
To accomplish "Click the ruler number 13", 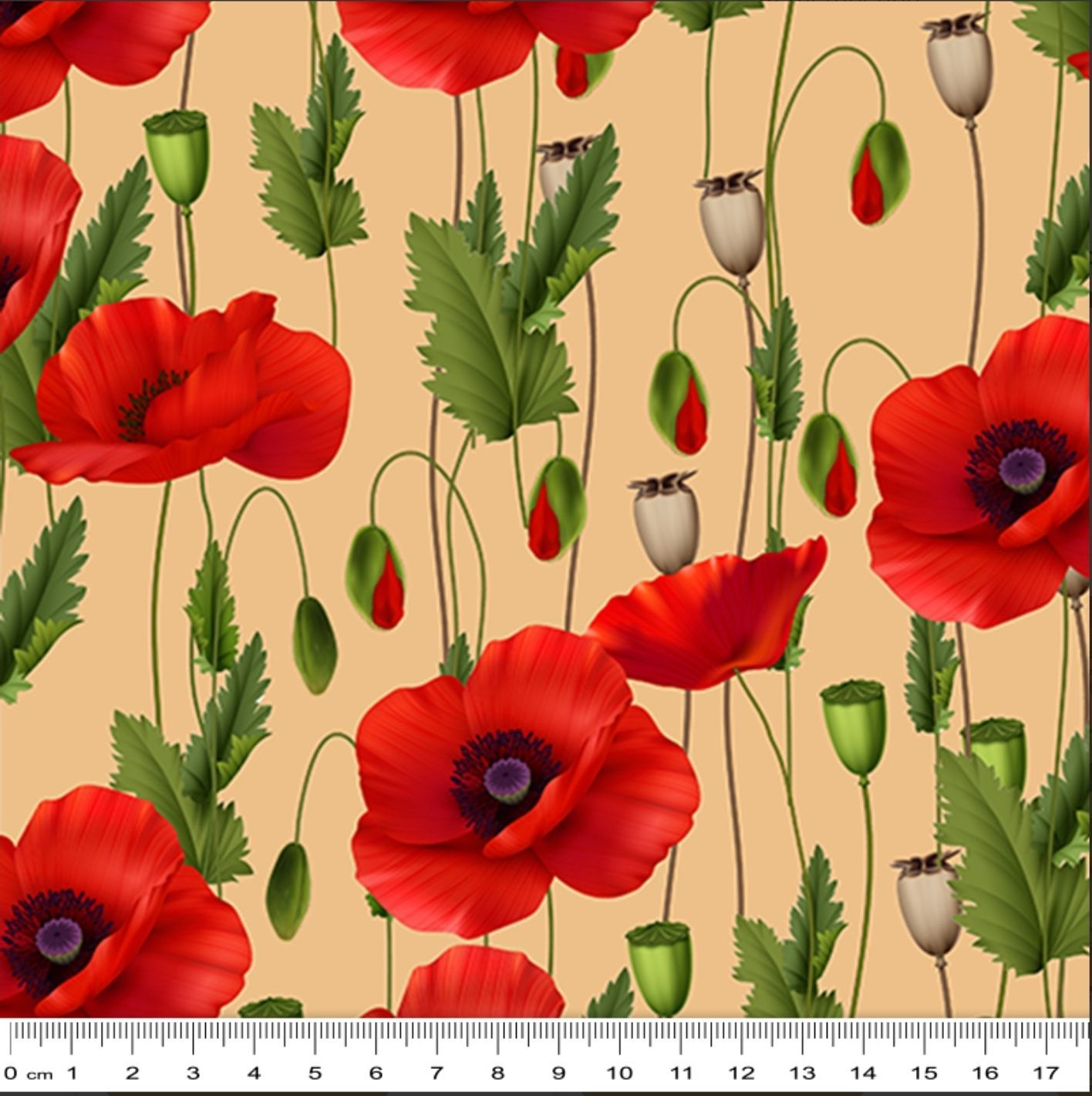I will (802, 1073).
